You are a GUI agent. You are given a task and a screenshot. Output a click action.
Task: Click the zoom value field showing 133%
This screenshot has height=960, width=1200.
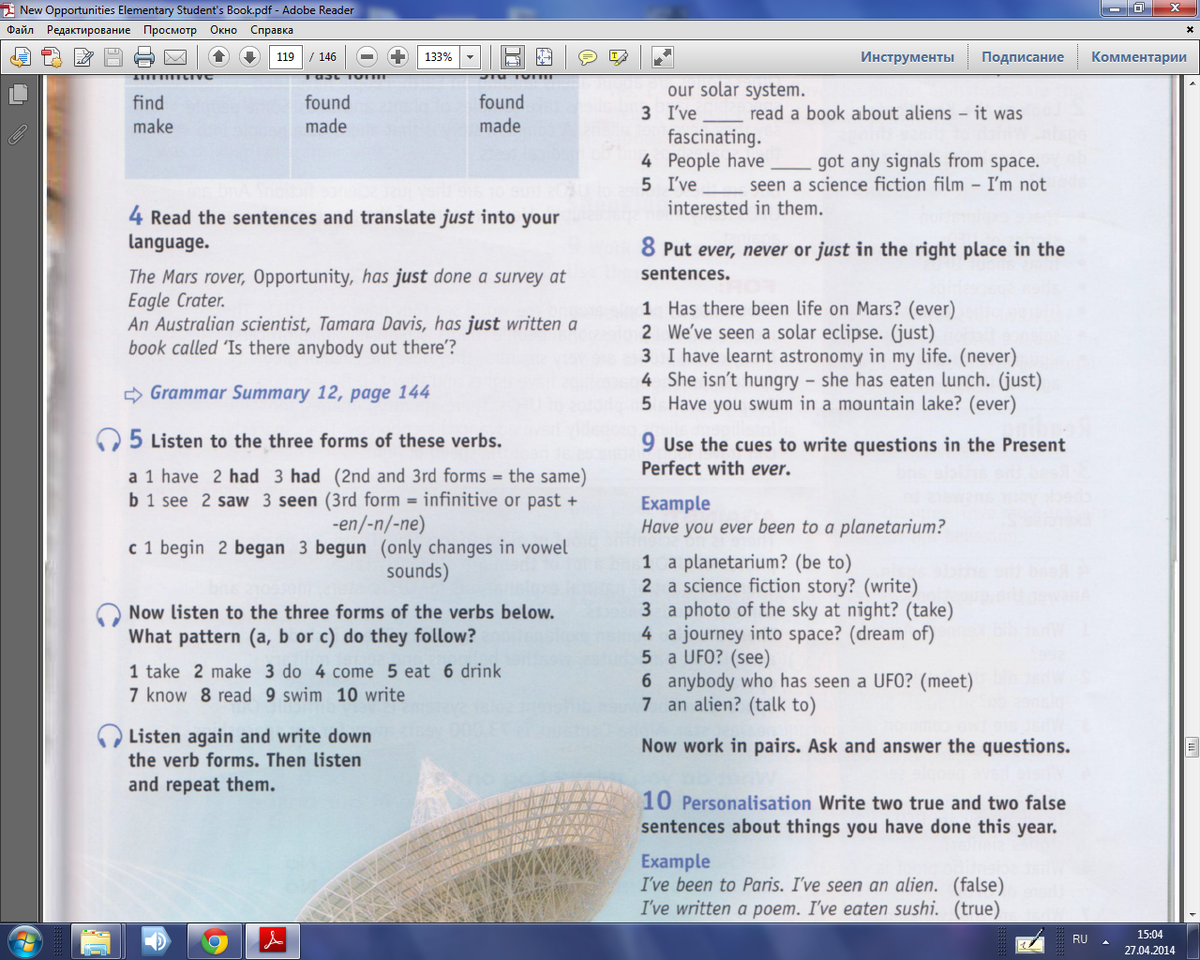[438, 56]
